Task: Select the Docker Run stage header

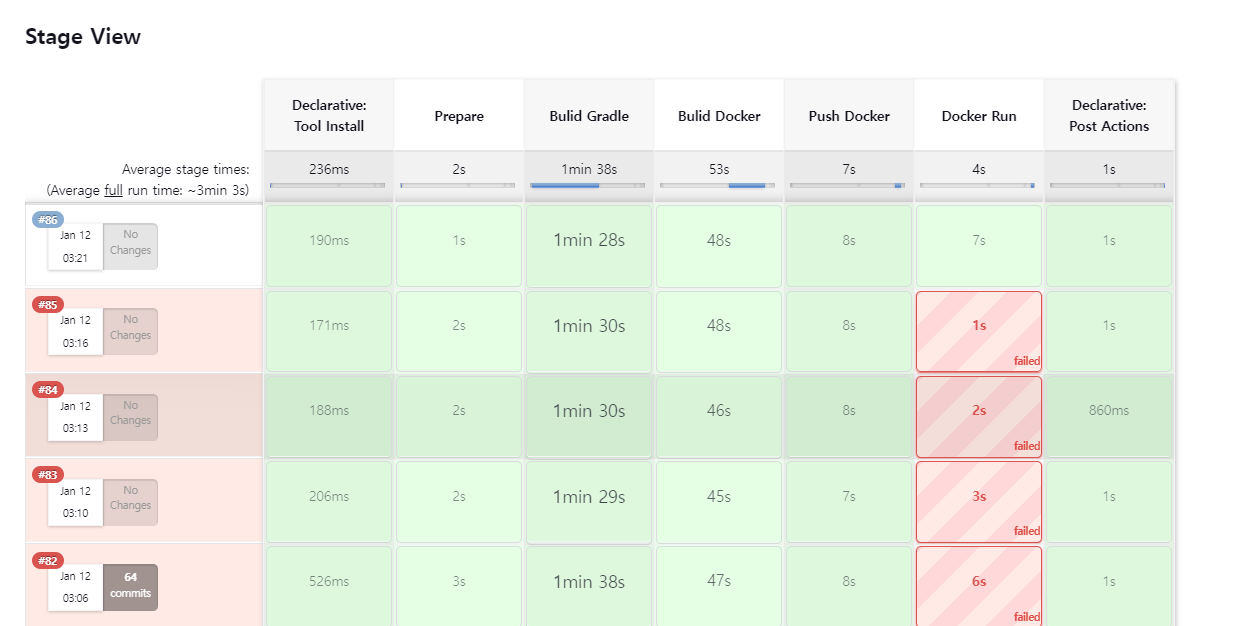Action: tap(978, 115)
